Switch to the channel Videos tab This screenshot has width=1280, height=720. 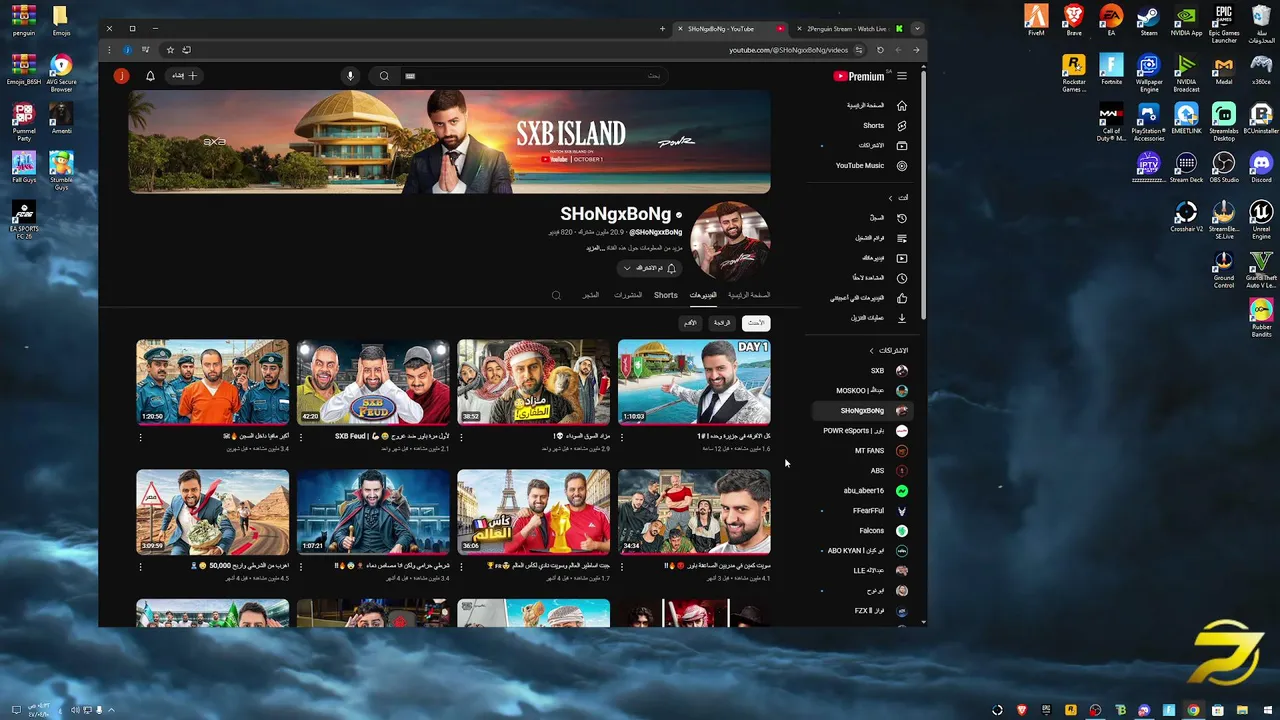point(703,295)
